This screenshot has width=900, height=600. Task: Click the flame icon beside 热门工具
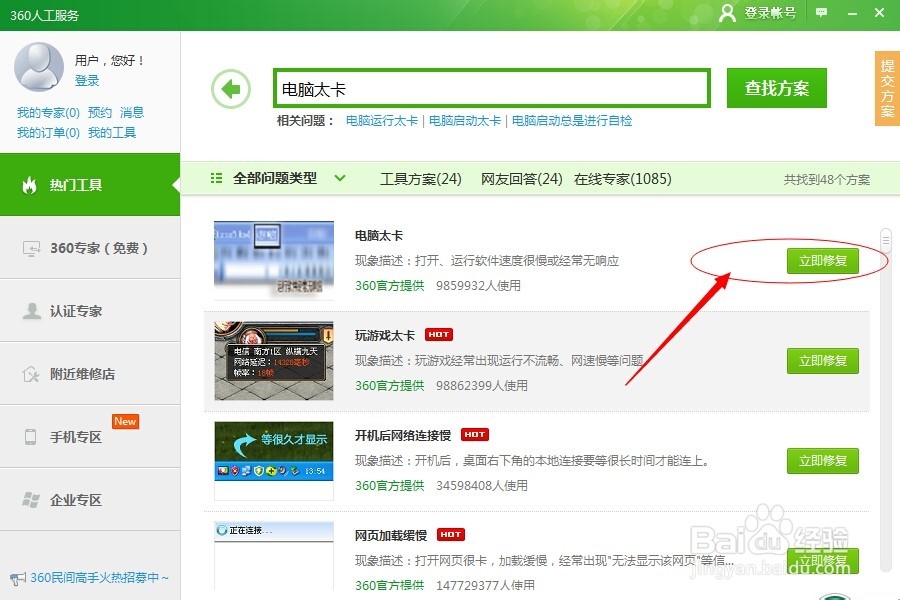pos(29,185)
